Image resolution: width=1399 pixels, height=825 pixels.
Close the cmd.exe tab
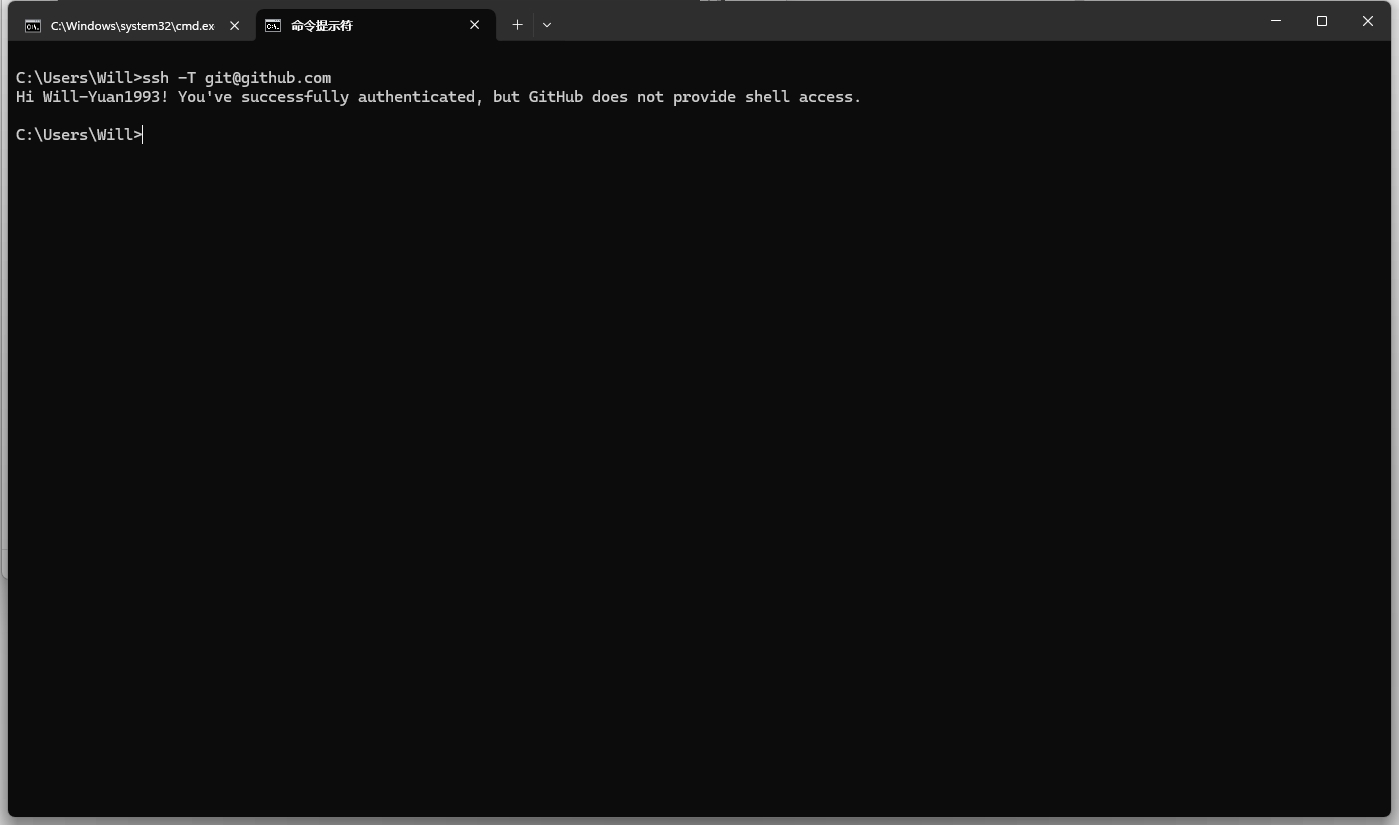tap(235, 26)
